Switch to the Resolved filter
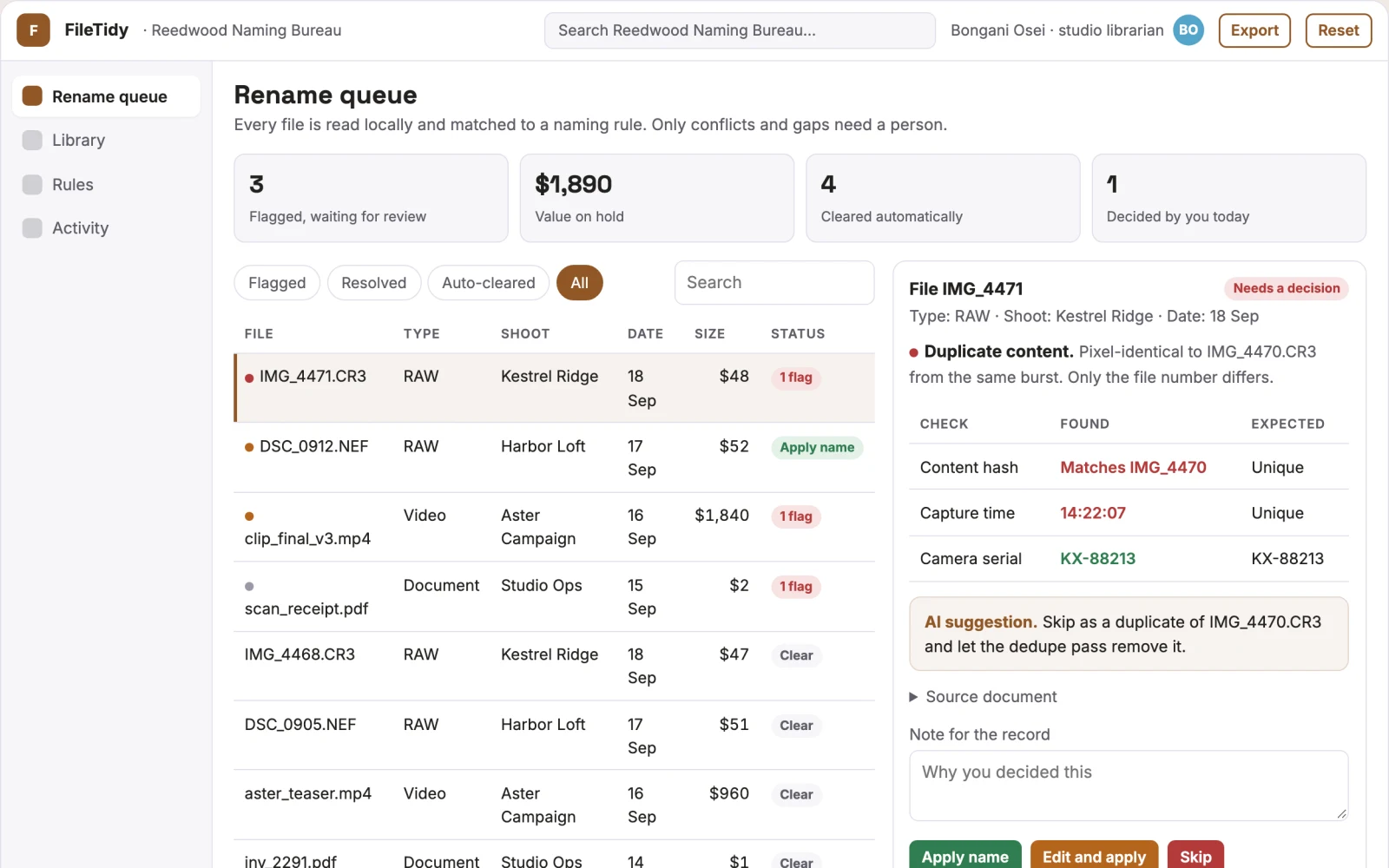 point(373,283)
